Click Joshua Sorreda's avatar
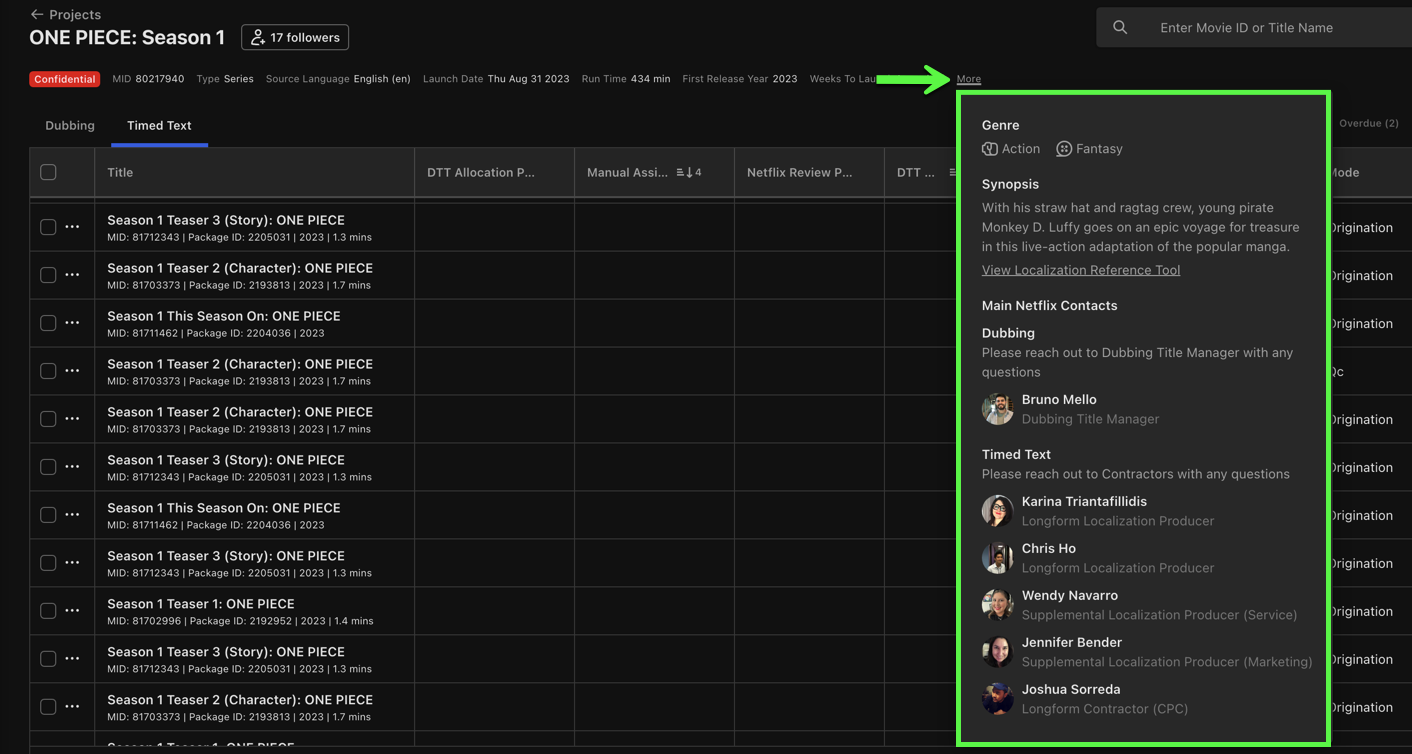Viewport: 1412px width, 754px height. point(997,699)
